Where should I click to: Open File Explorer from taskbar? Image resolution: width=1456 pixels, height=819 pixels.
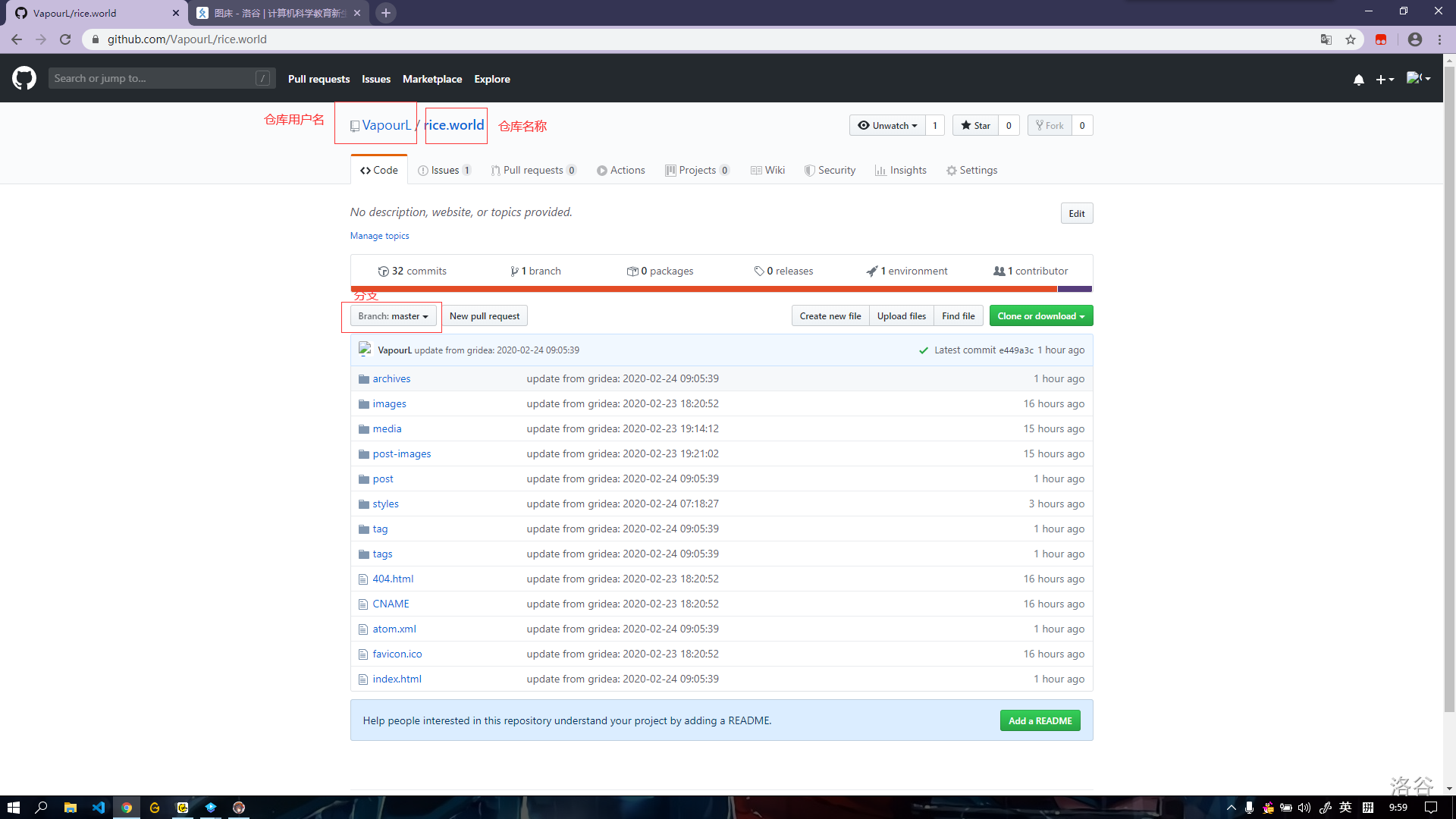click(x=71, y=808)
